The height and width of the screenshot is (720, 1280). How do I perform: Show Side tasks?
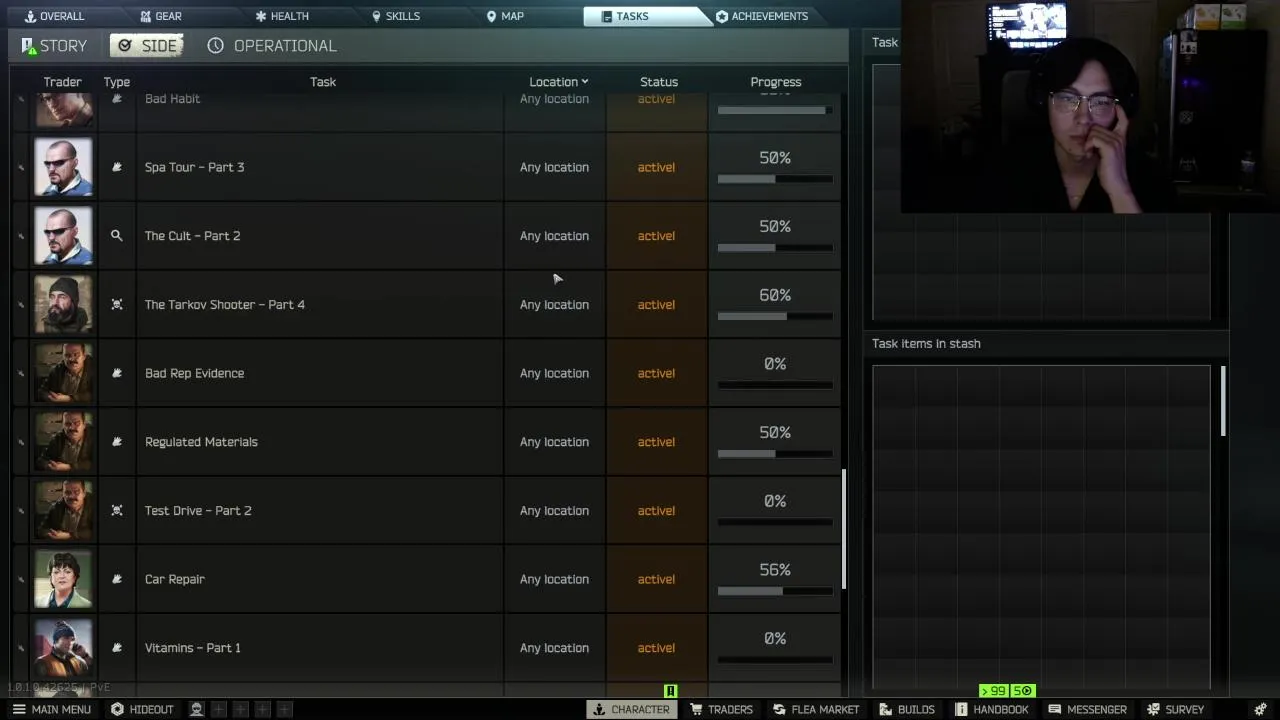[147, 46]
